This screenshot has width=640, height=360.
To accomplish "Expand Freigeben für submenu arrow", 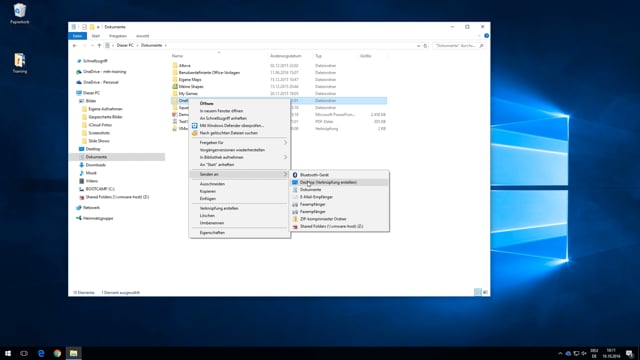I will pyautogui.click(x=285, y=142).
